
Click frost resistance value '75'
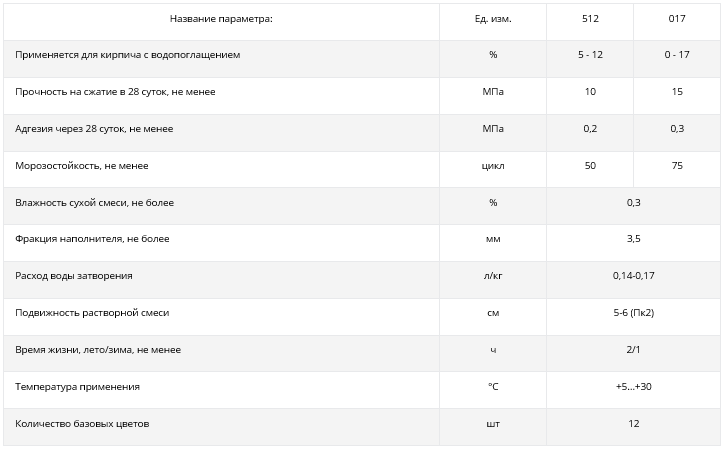[677, 166]
